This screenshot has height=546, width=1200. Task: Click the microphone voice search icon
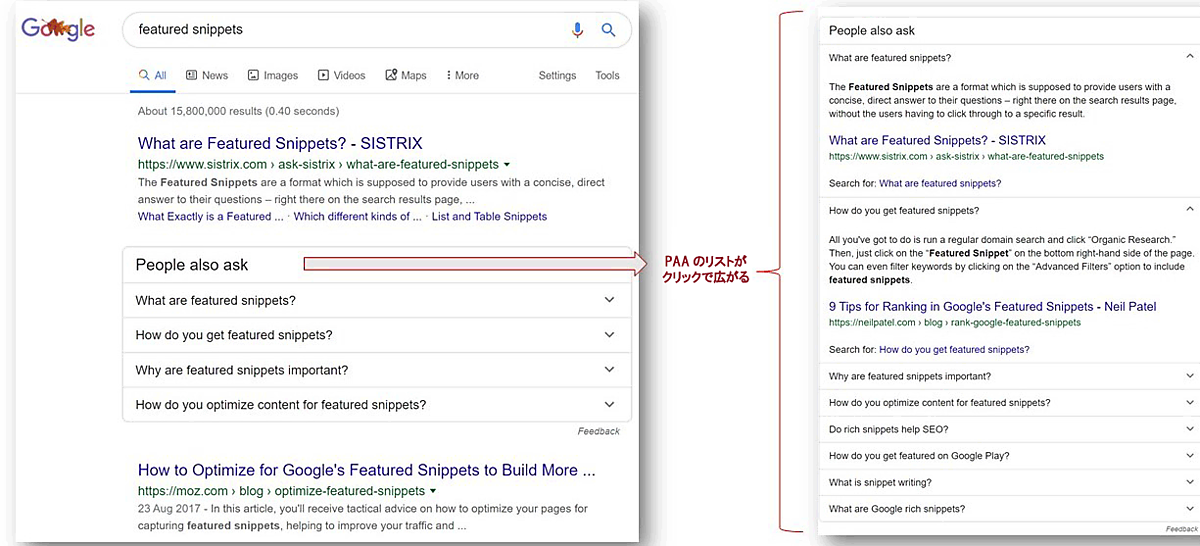[577, 30]
